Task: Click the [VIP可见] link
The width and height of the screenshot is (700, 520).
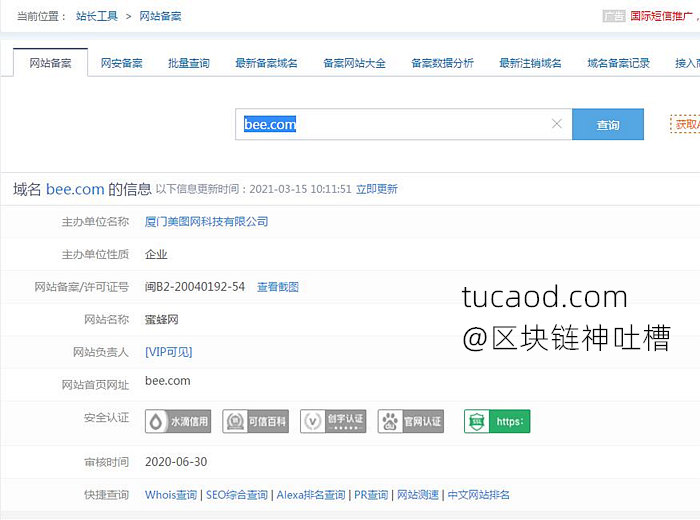Action: (169, 352)
